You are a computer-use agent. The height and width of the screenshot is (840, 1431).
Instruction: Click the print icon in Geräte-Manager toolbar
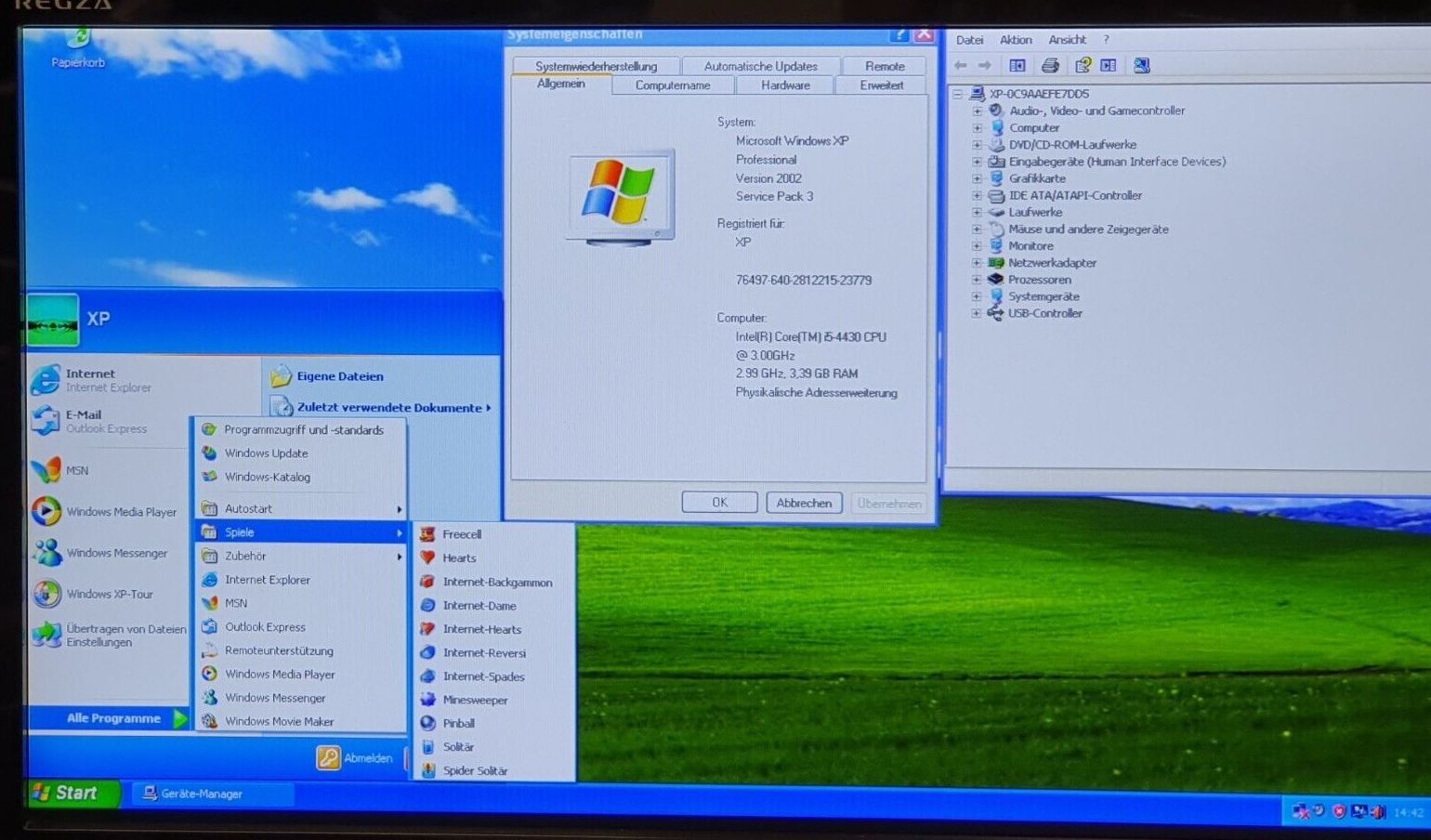click(x=1050, y=66)
